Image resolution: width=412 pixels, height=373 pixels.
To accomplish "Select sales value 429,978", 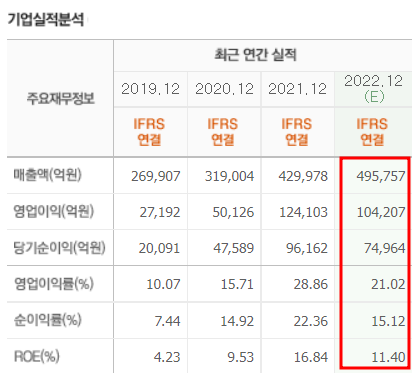I will [303, 176].
